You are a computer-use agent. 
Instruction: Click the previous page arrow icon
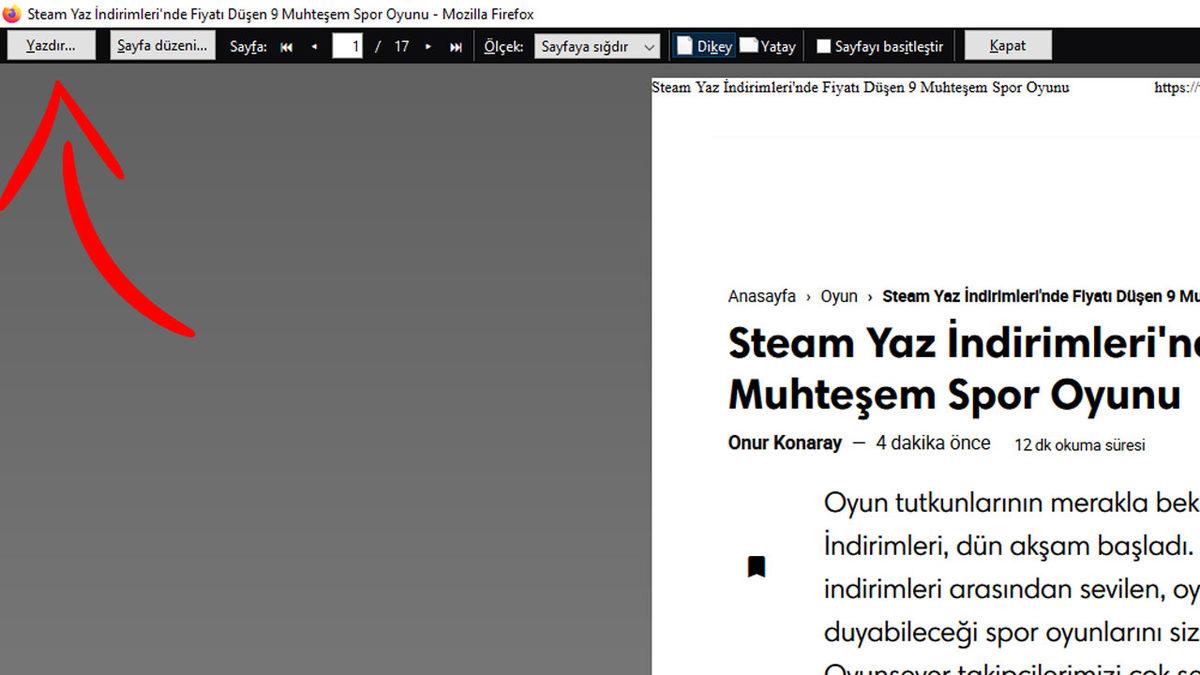point(313,45)
